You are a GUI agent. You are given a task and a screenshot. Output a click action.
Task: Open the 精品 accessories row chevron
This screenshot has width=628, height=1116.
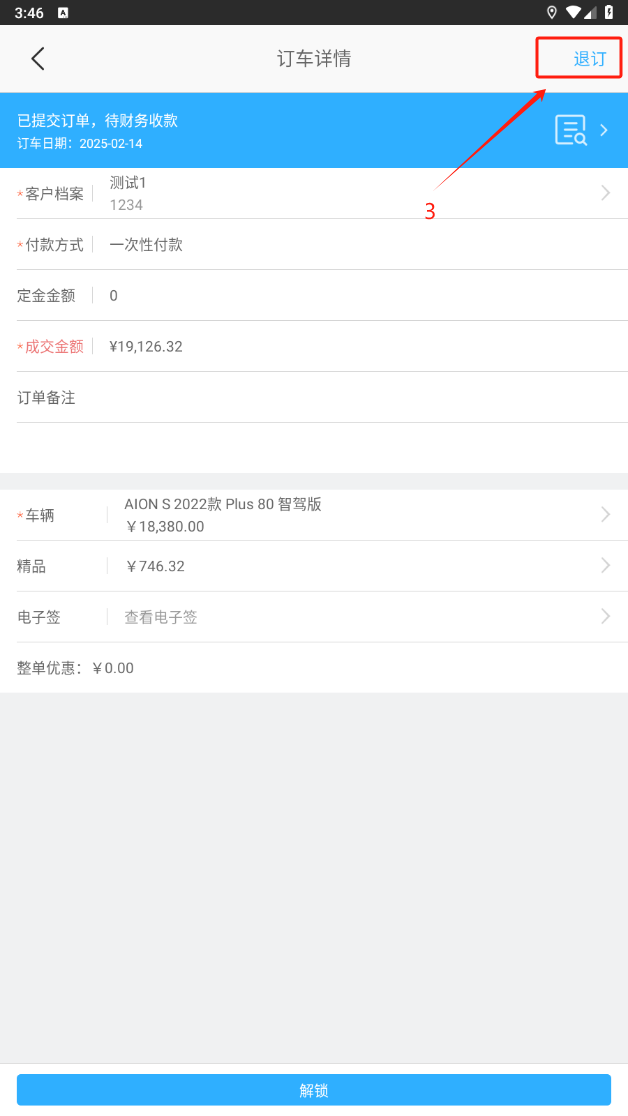605,566
